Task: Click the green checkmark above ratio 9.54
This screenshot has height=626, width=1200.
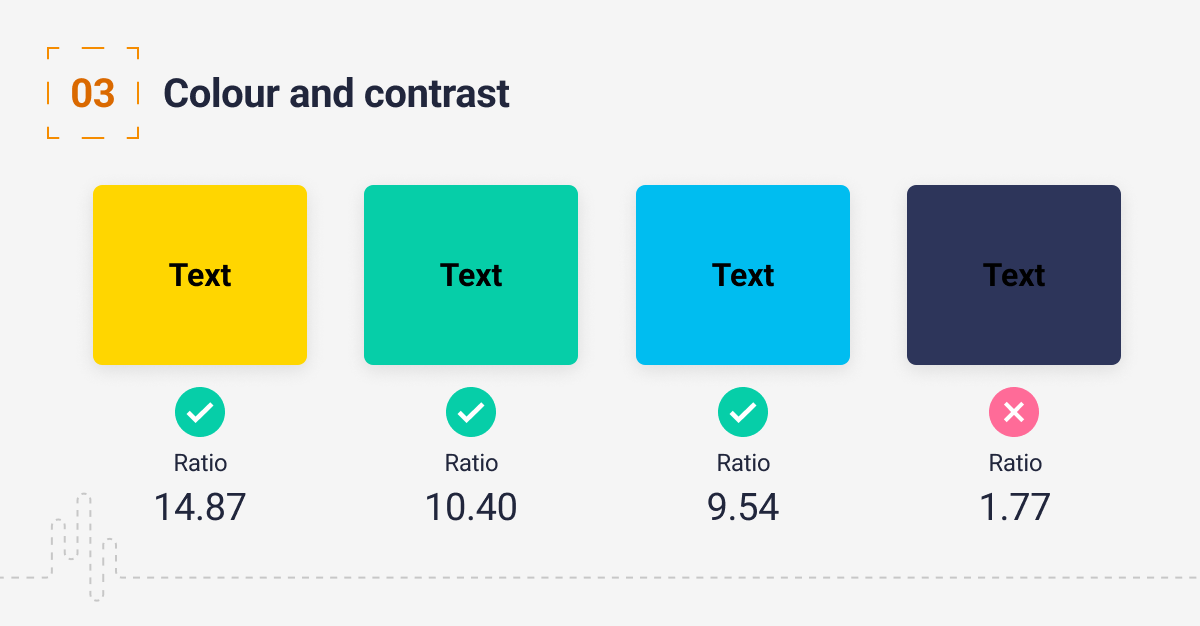Action: coord(743,412)
